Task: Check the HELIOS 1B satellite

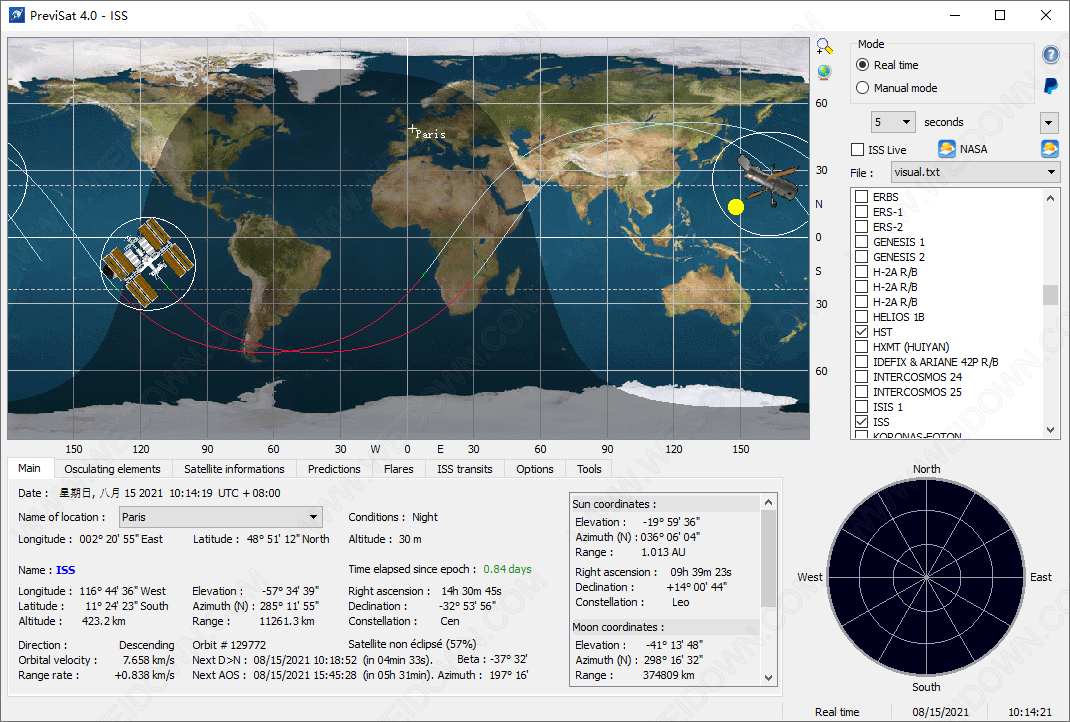Action: [862, 317]
